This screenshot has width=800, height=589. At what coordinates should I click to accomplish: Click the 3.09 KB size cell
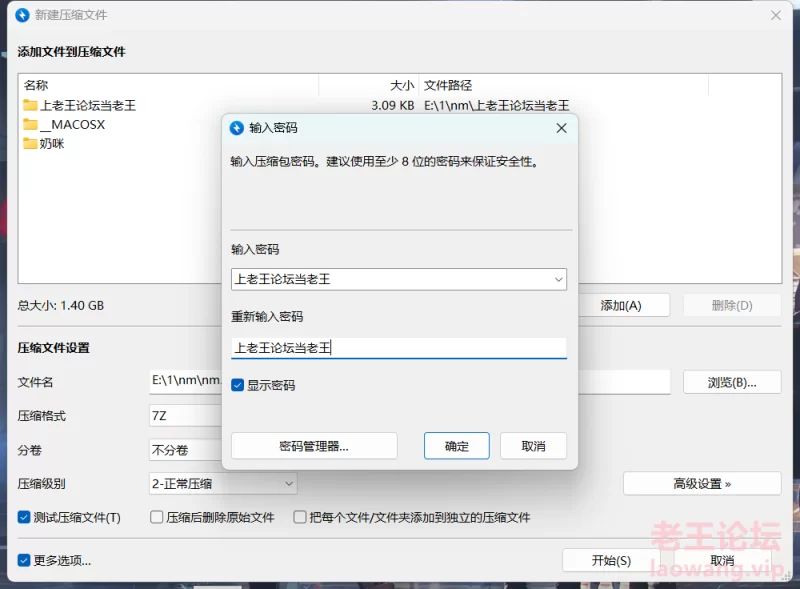392,106
